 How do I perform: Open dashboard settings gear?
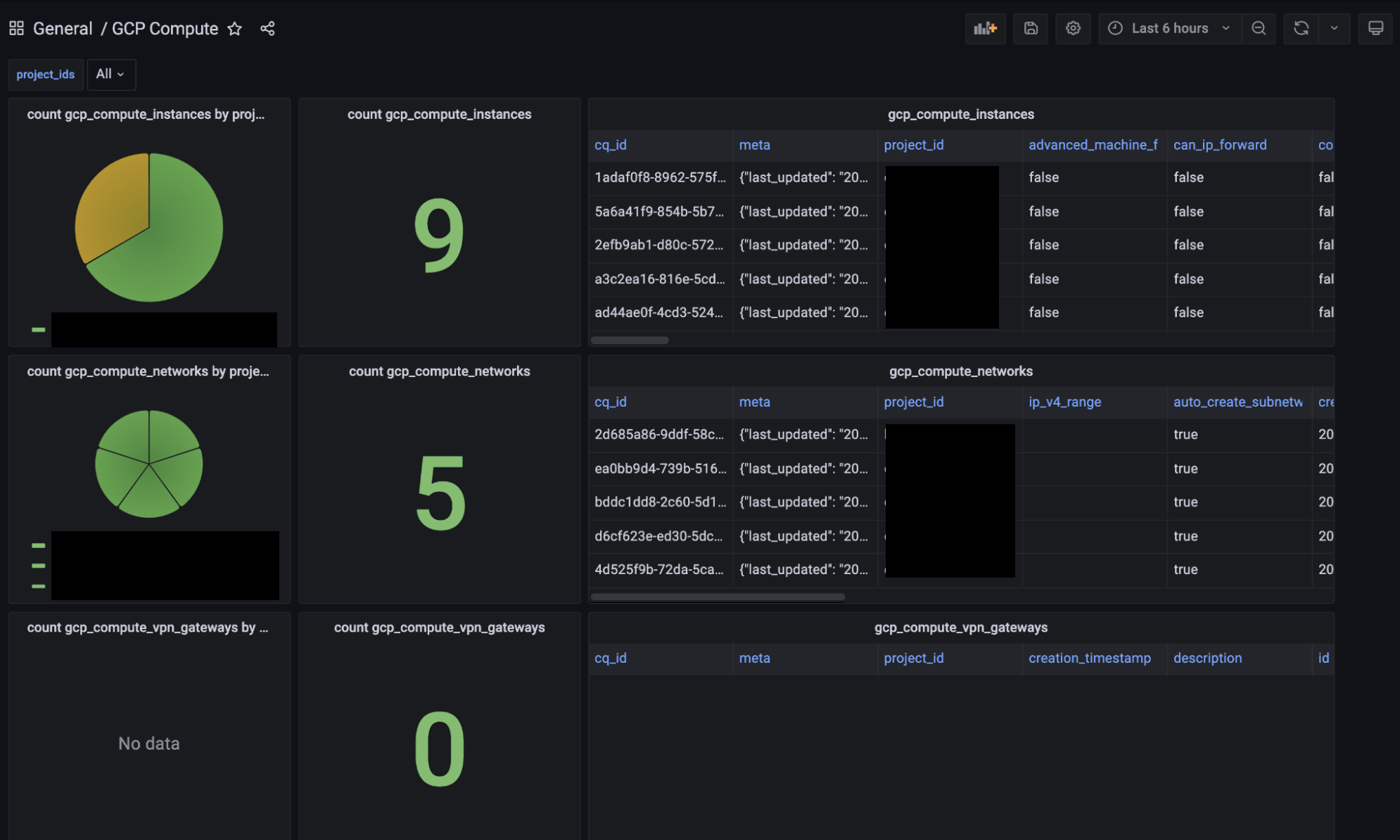click(1073, 28)
